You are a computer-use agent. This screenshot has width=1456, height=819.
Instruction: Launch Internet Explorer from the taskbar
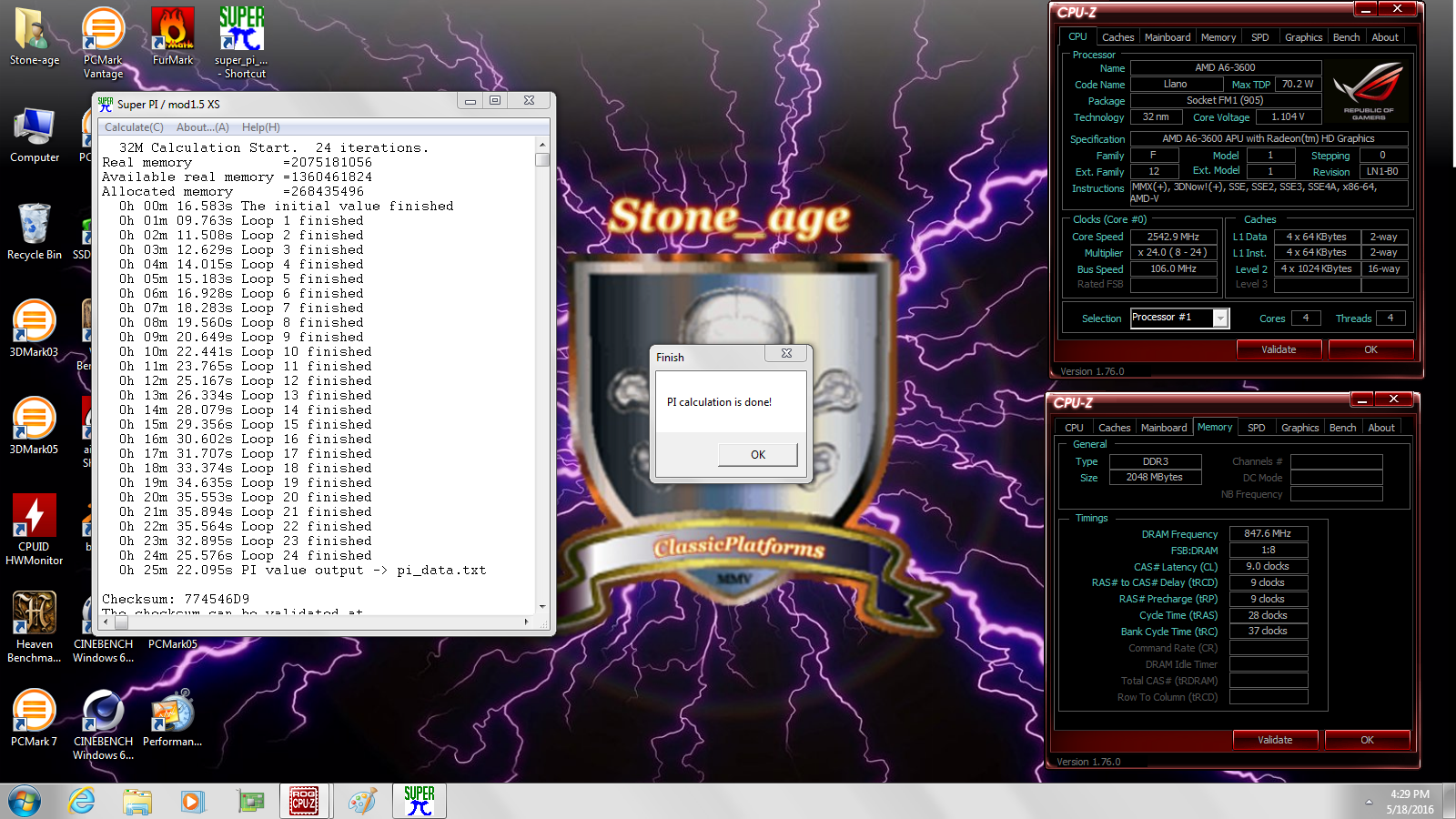point(82,801)
